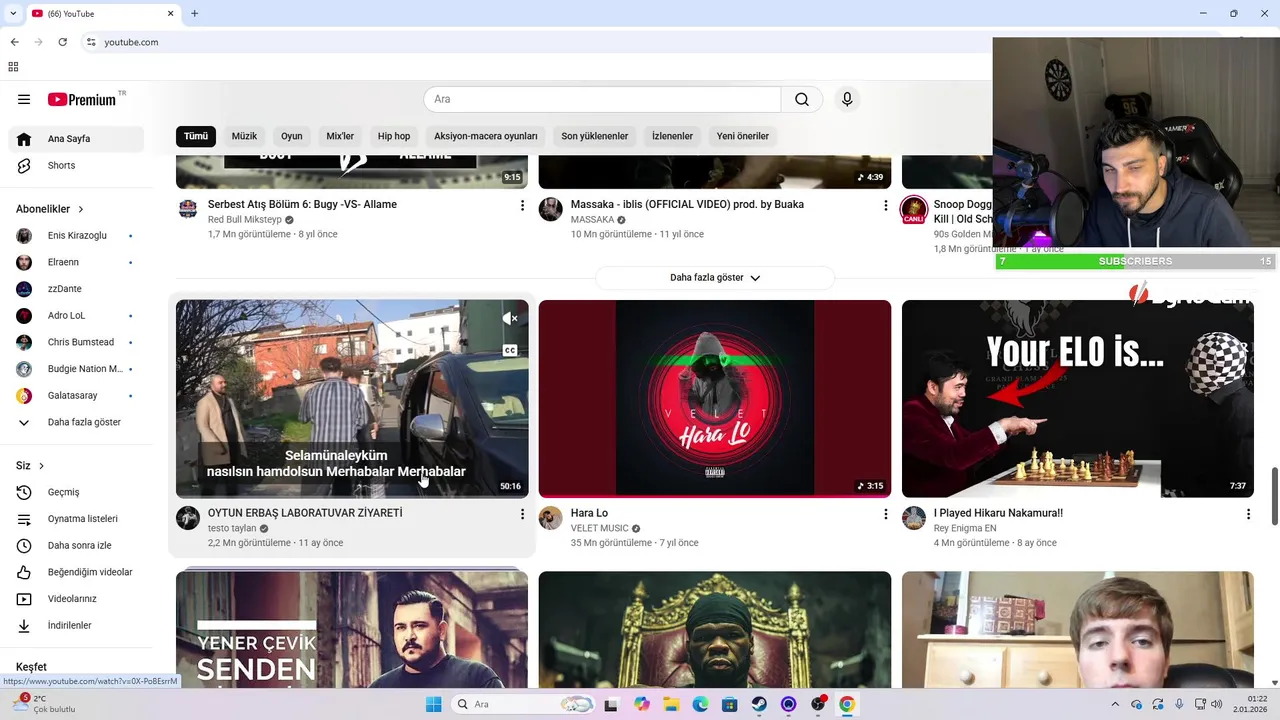Open Rey Enigma EN channel link
This screenshot has height=720, width=1280.
[965, 528]
